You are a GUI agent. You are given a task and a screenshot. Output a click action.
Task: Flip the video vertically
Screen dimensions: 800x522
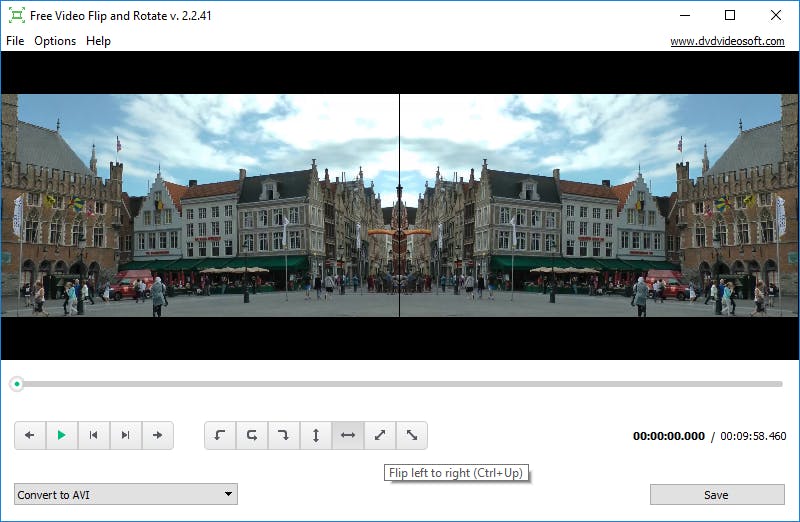click(316, 435)
